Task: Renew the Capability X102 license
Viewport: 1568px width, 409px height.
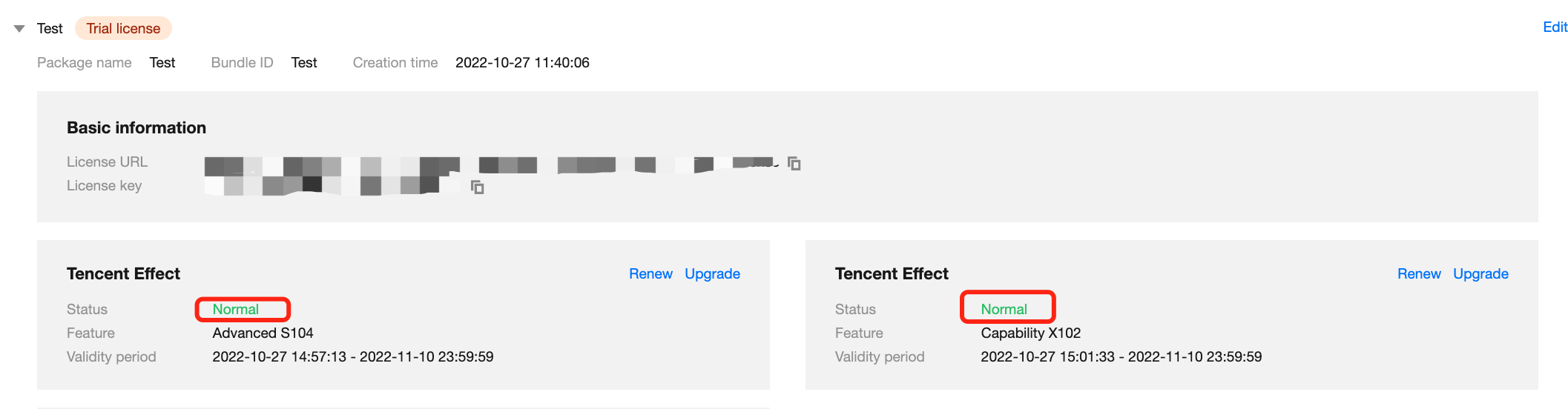Action: tap(1419, 273)
